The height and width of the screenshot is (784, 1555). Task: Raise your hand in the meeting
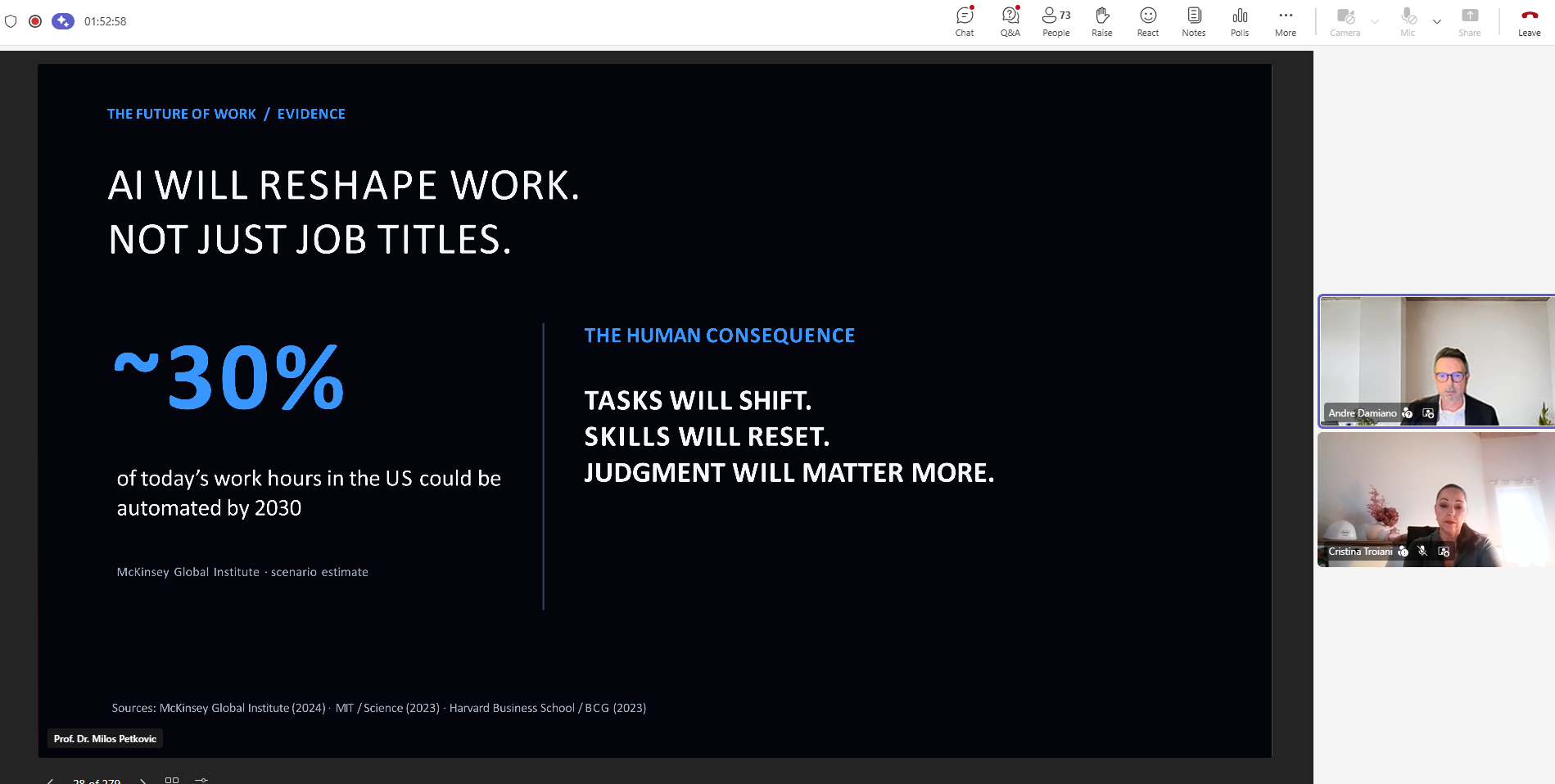(x=1102, y=22)
